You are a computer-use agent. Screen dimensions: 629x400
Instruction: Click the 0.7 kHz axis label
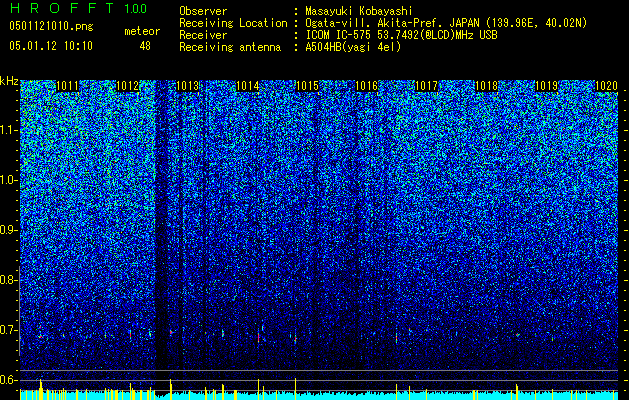tap(8, 330)
